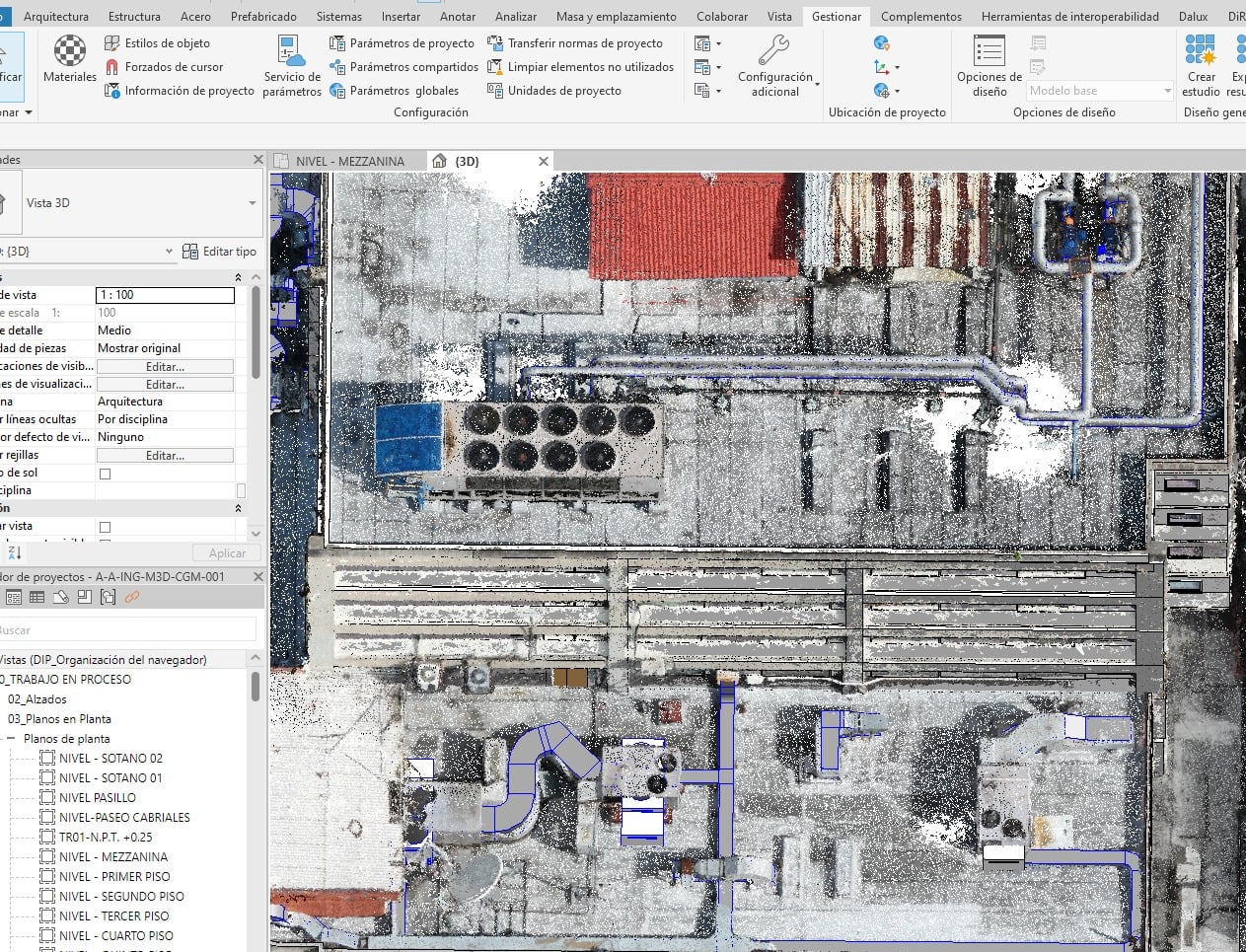Click Limpiar elementos no utilizados

(581, 67)
